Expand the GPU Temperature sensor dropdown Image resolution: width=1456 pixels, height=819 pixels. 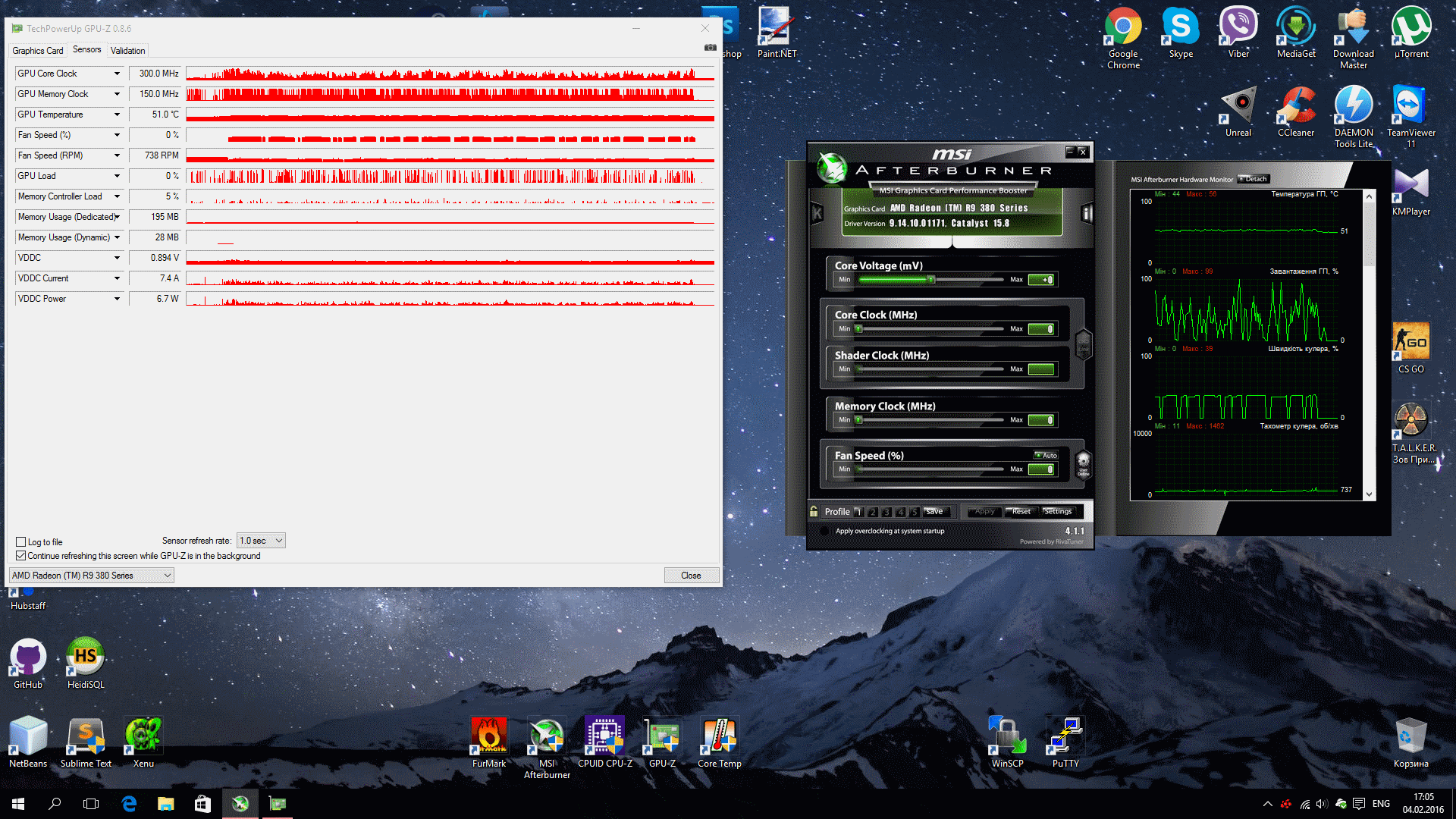[117, 115]
